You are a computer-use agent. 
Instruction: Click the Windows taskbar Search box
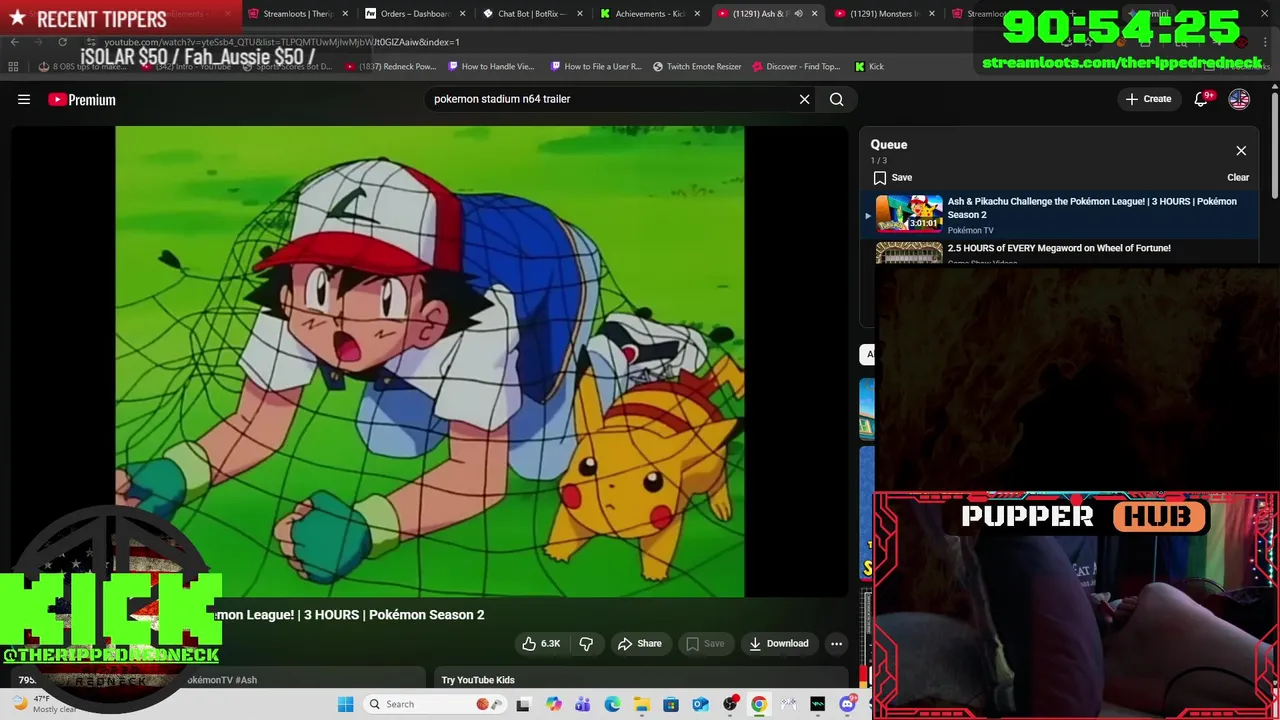434,704
